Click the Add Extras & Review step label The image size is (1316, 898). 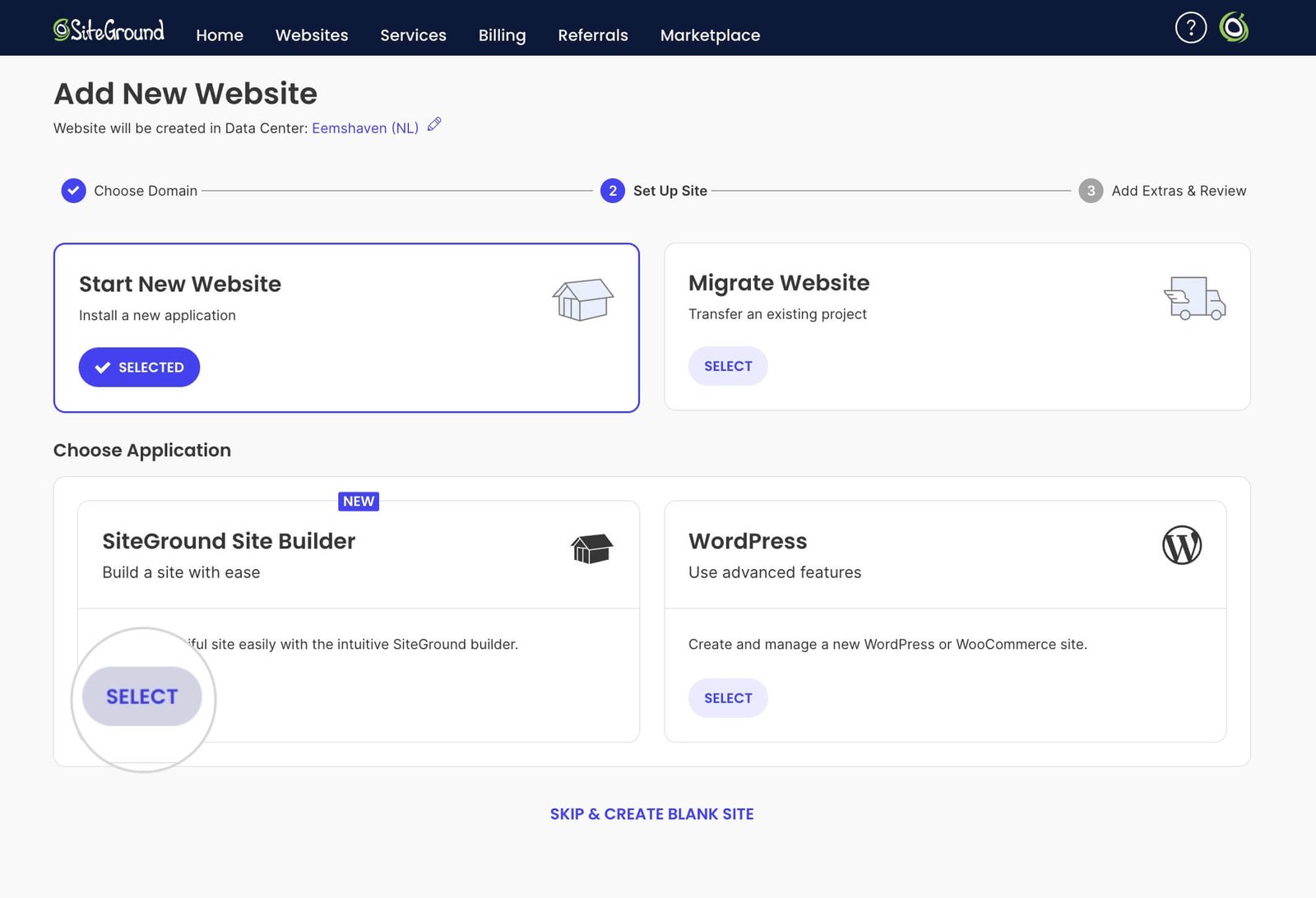(1179, 191)
